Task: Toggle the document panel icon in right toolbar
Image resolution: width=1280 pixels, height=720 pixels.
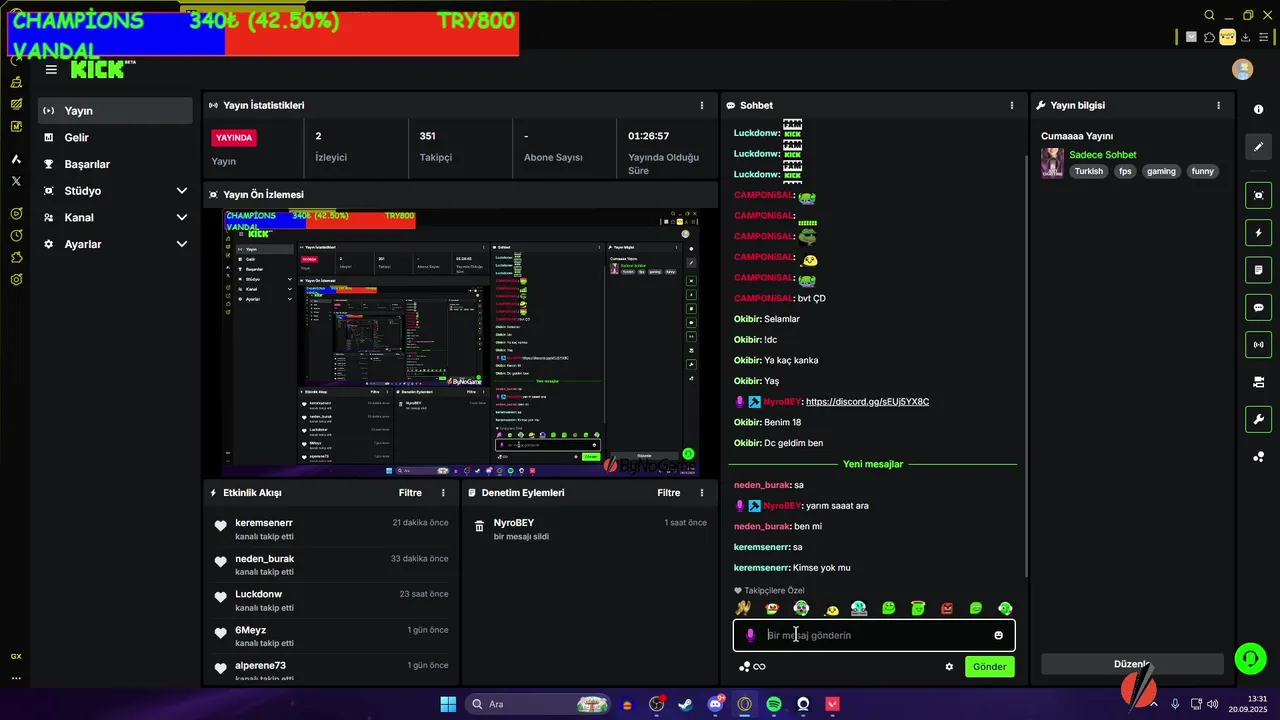Action: (x=1258, y=270)
